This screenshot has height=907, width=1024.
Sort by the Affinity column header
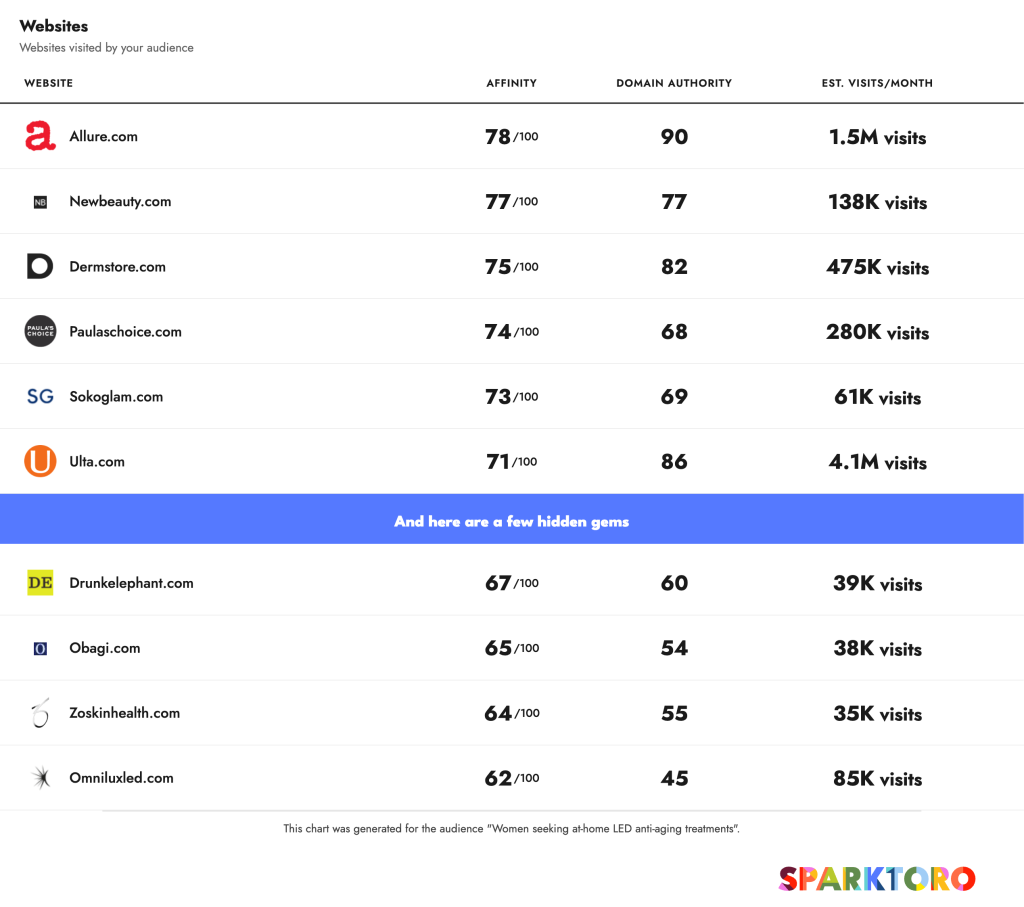(511, 83)
